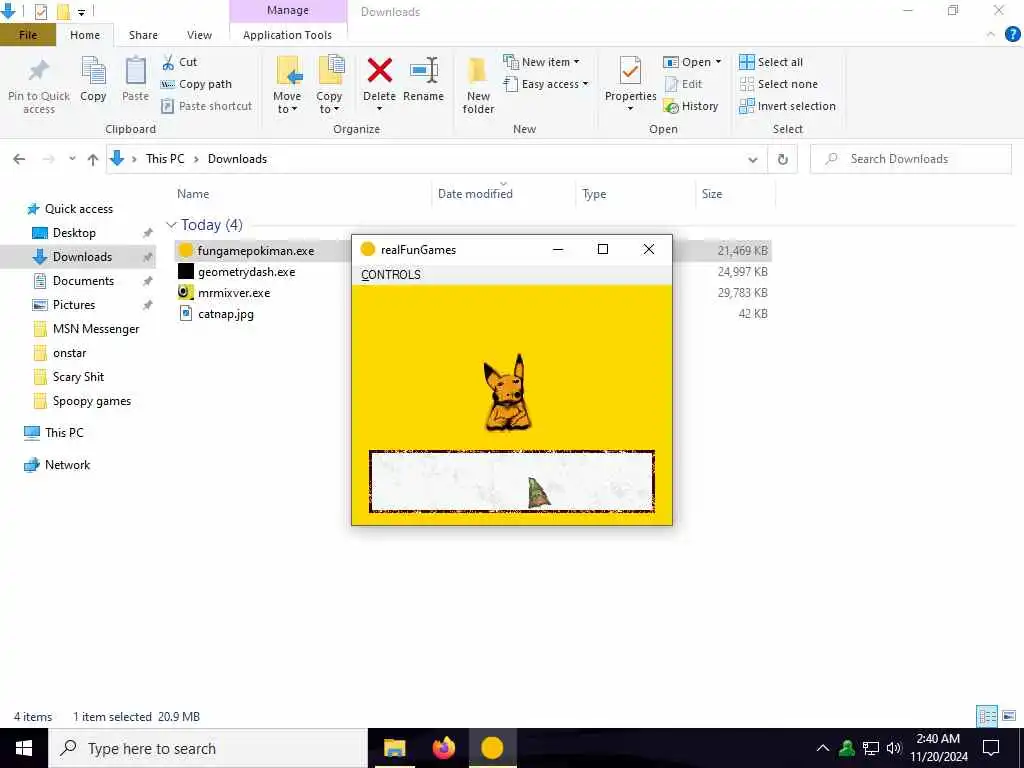Image resolution: width=1024 pixels, height=768 pixels.
Task: Click This PC in address breadcrumb
Action: pos(165,159)
